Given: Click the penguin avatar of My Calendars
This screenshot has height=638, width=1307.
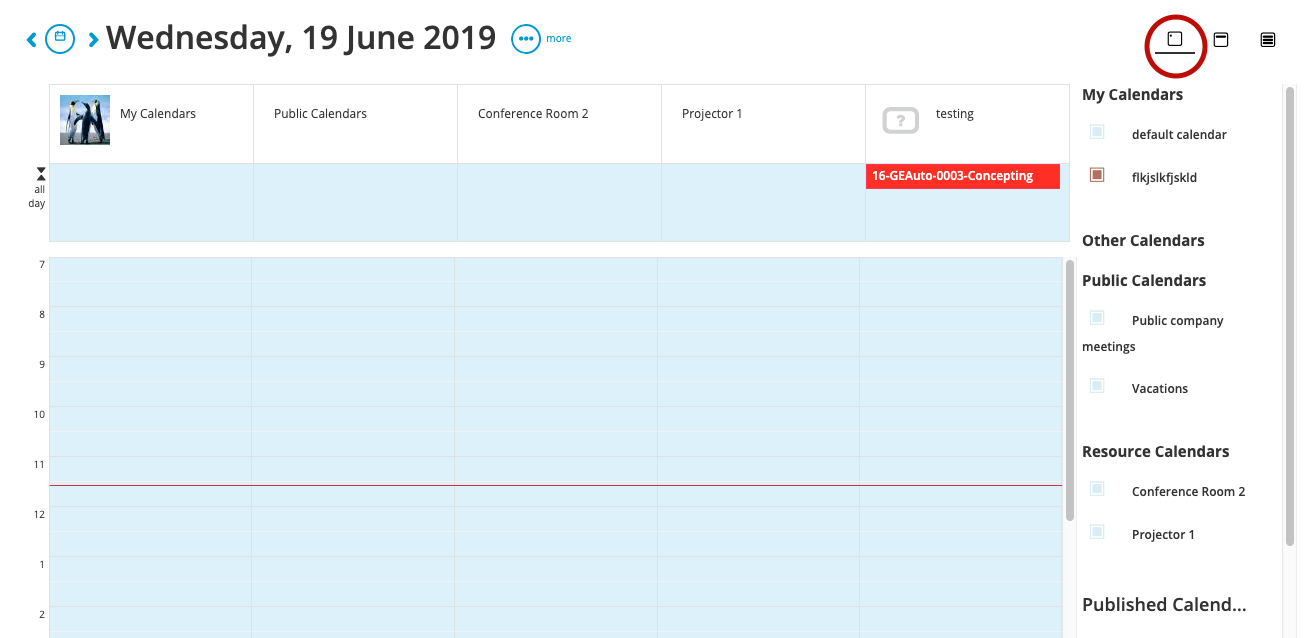Looking at the screenshot, I should (85, 120).
